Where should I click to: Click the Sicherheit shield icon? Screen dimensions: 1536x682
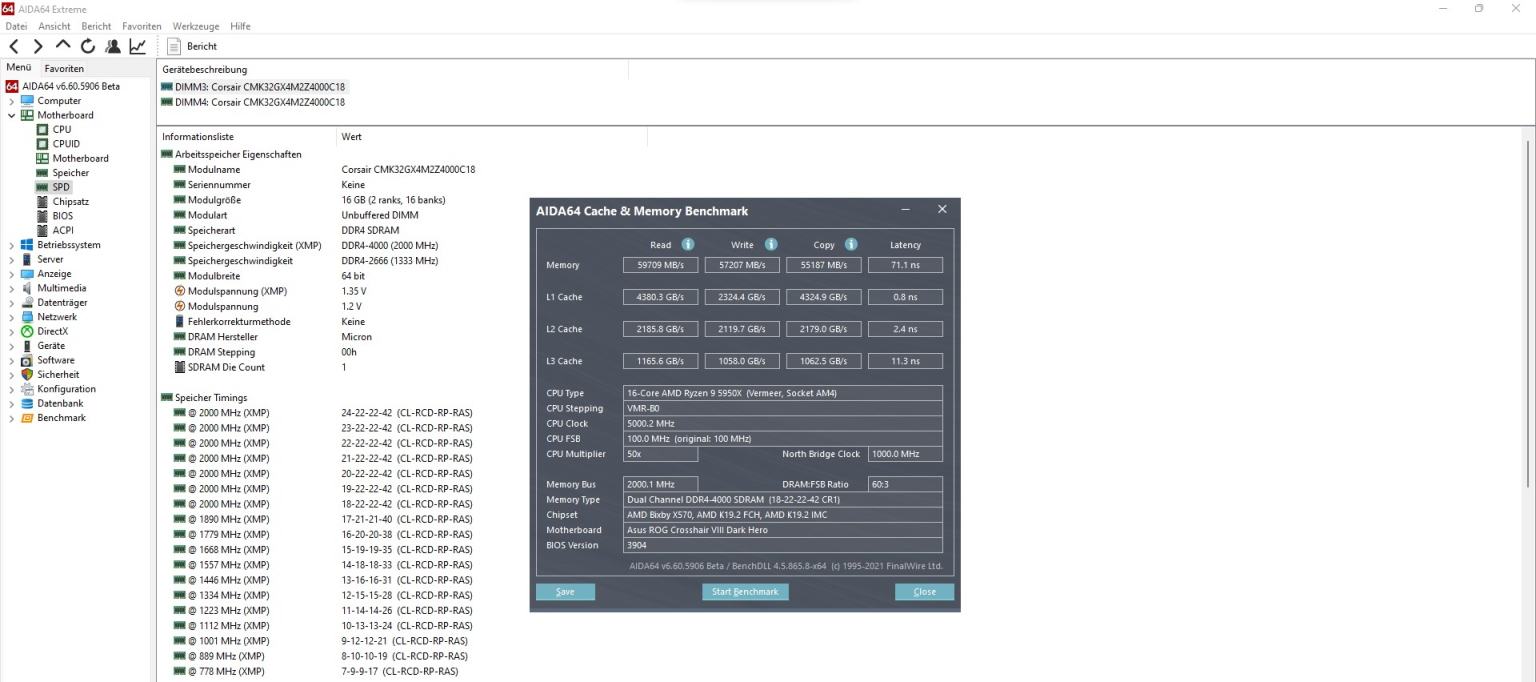pyautogui.click(x=27, y=375)
